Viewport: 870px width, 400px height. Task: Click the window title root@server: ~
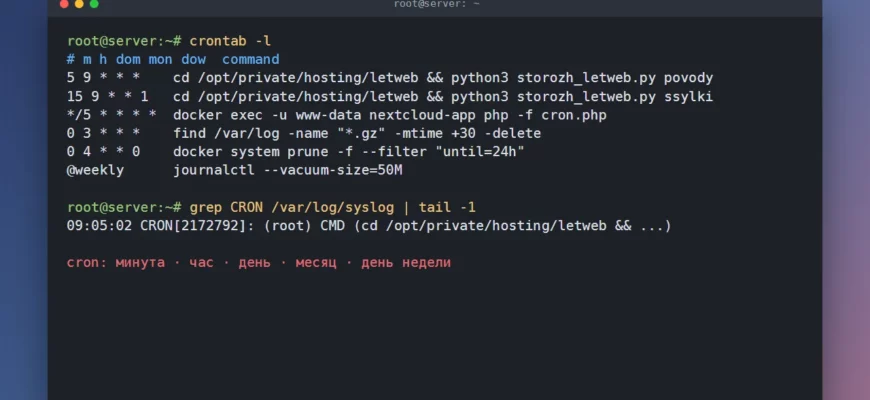[436, 4]
